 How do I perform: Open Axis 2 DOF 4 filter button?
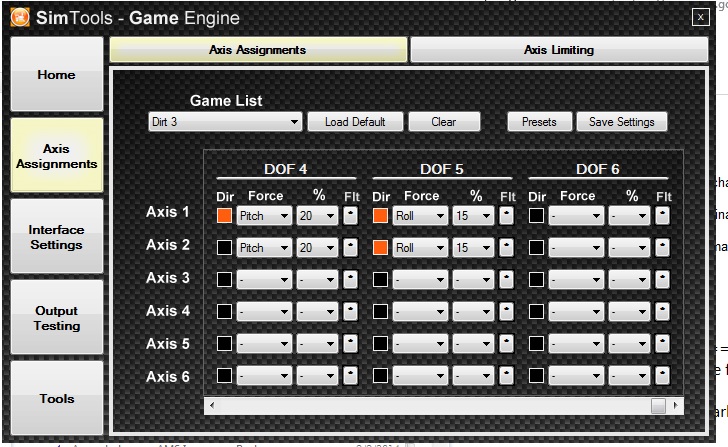(x=351, y=248)
